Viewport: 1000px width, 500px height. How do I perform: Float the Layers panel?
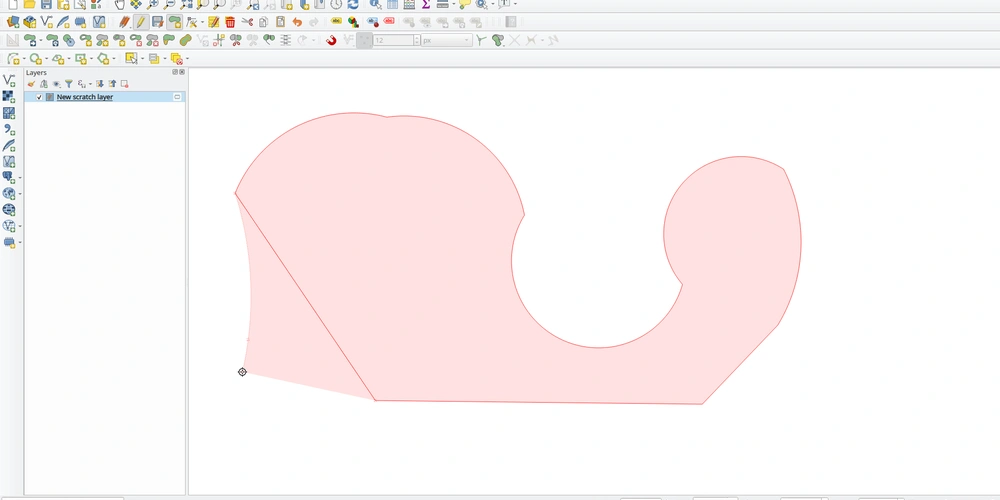tap(175, 72)
